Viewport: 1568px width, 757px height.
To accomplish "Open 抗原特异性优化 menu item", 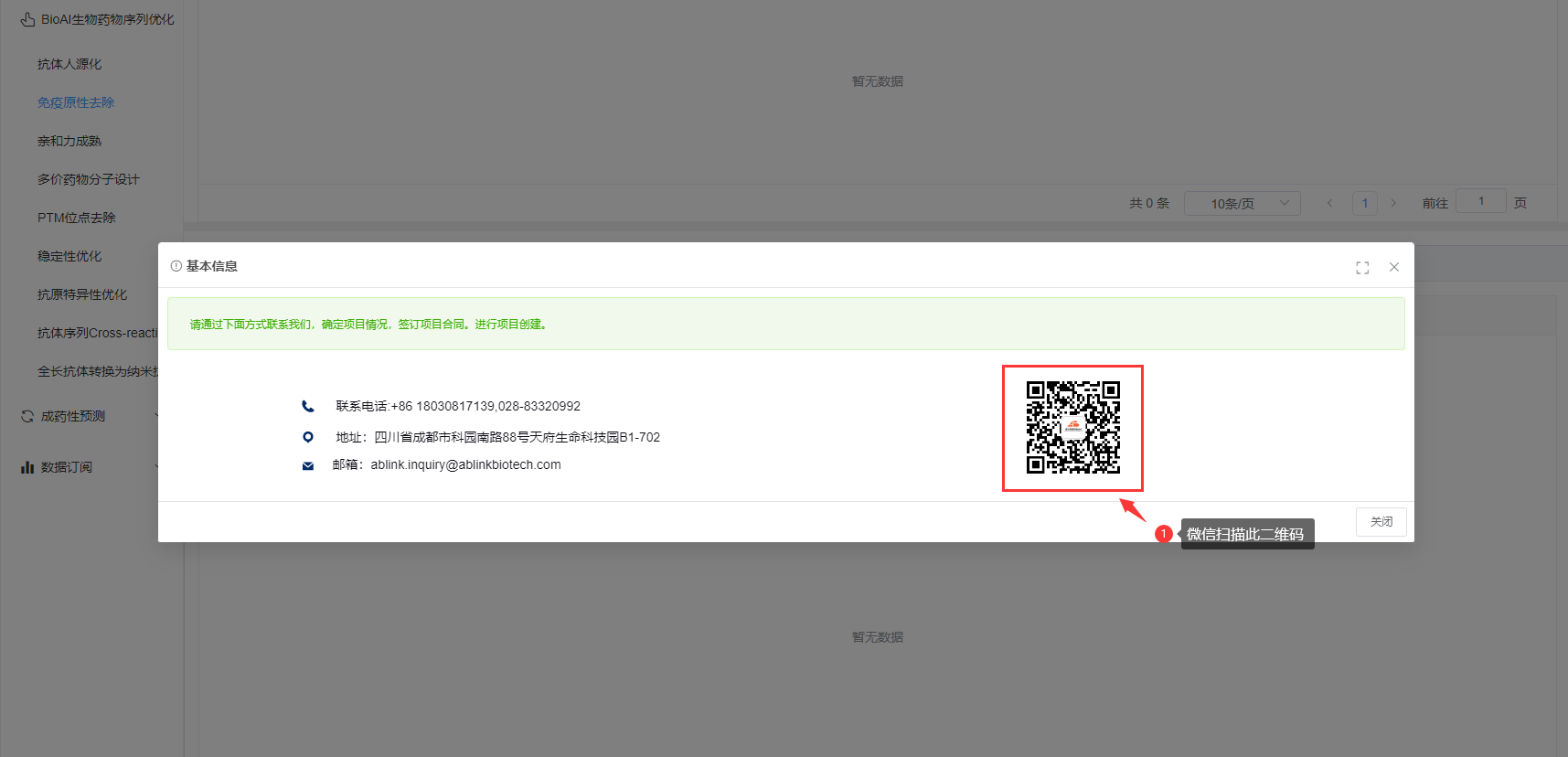I will [x=82, y=294].
